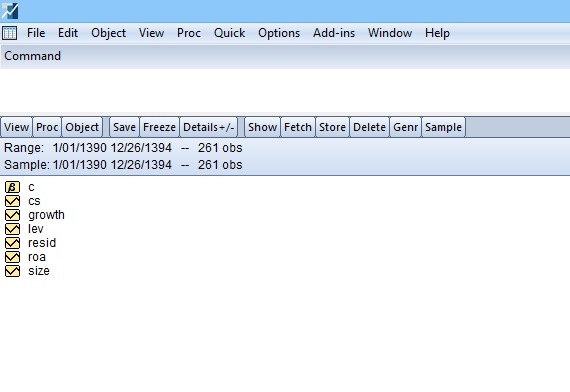Screen dimensions: 570x392
Task: Select the growth series icon
Action: click(x=12, y=215)
